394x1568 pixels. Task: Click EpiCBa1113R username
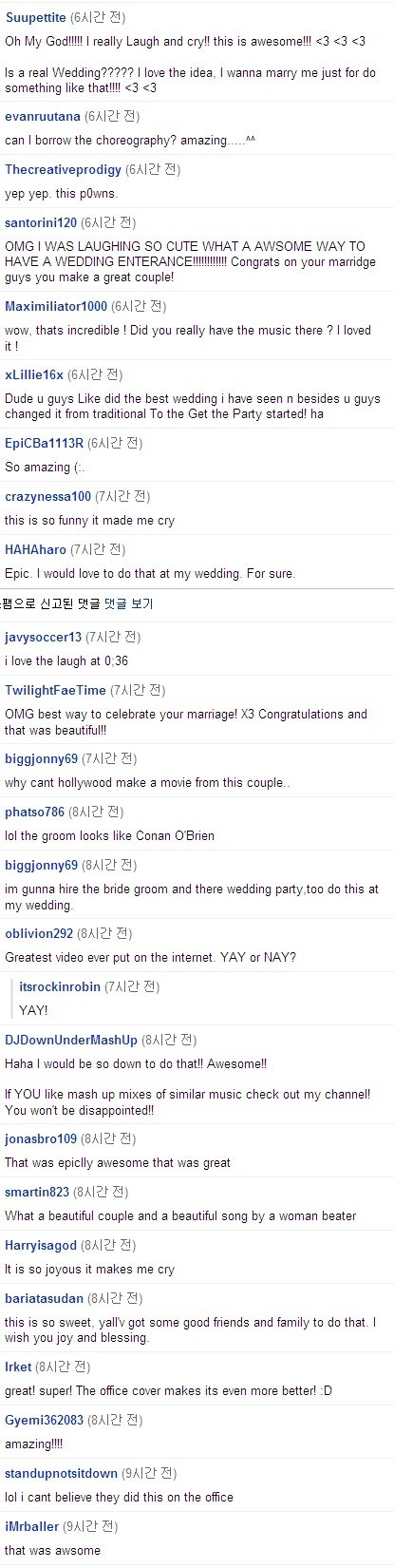click(45, 444)
